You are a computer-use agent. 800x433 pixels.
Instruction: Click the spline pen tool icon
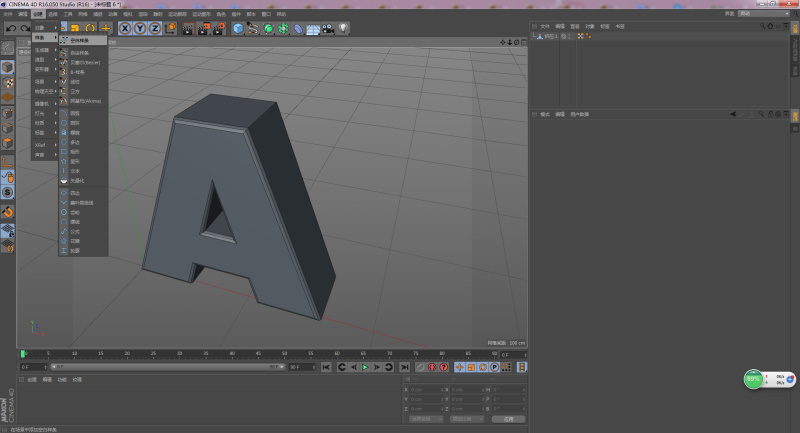(x=253, y=29)
